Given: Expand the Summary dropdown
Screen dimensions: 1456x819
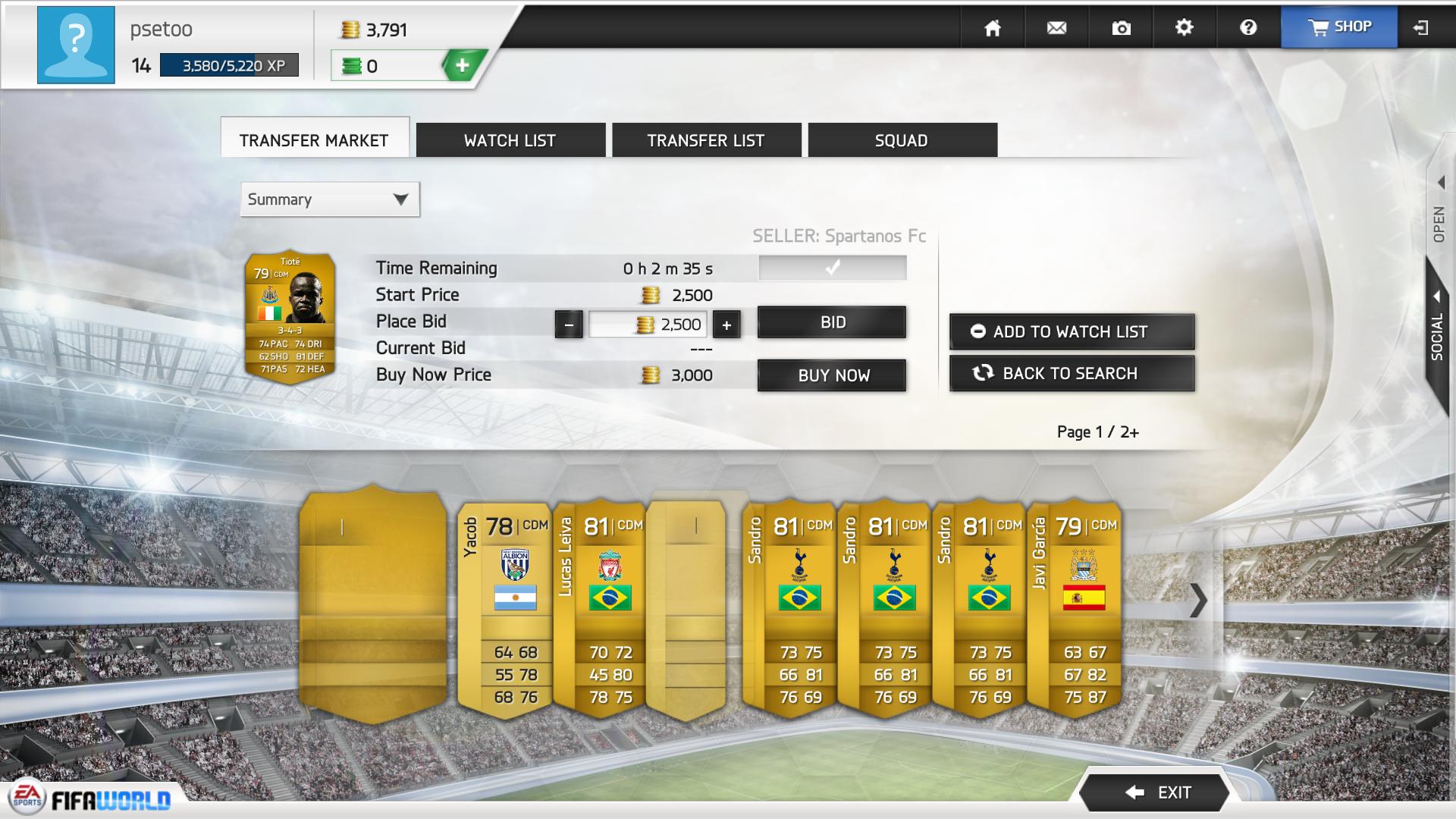Looking at the screenshot, I should [x=330, y=199].
